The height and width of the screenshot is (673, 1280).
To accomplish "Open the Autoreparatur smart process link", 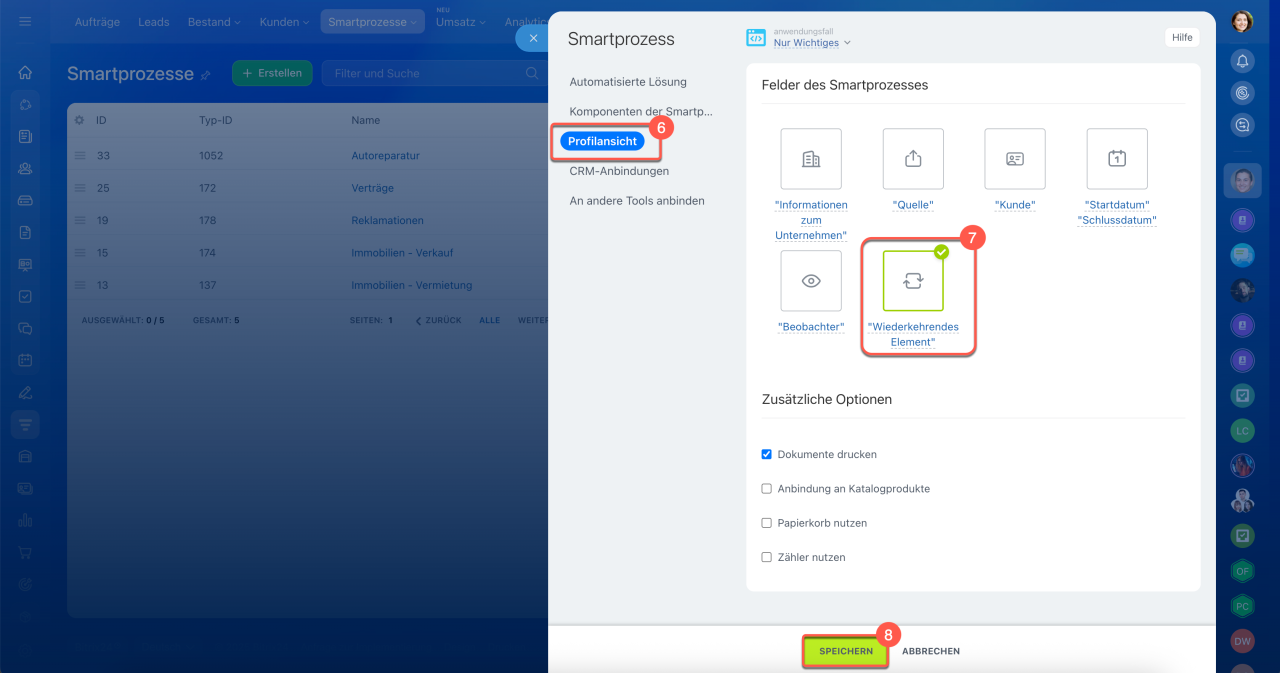I will 386,156.
